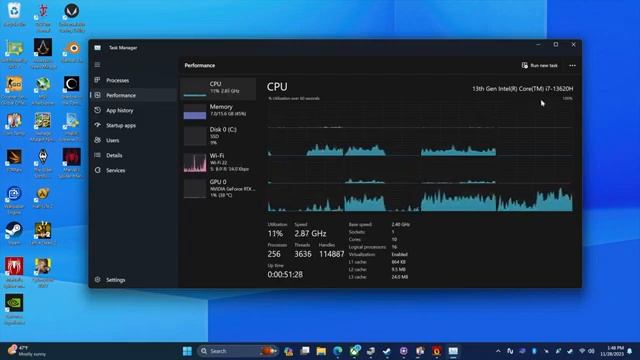Image resolution: width=640 pixels, height=360 pixels.
Task: Open the NVIDIA GeForce Experience desktop shortcut
Action: [x=14, y=309]
